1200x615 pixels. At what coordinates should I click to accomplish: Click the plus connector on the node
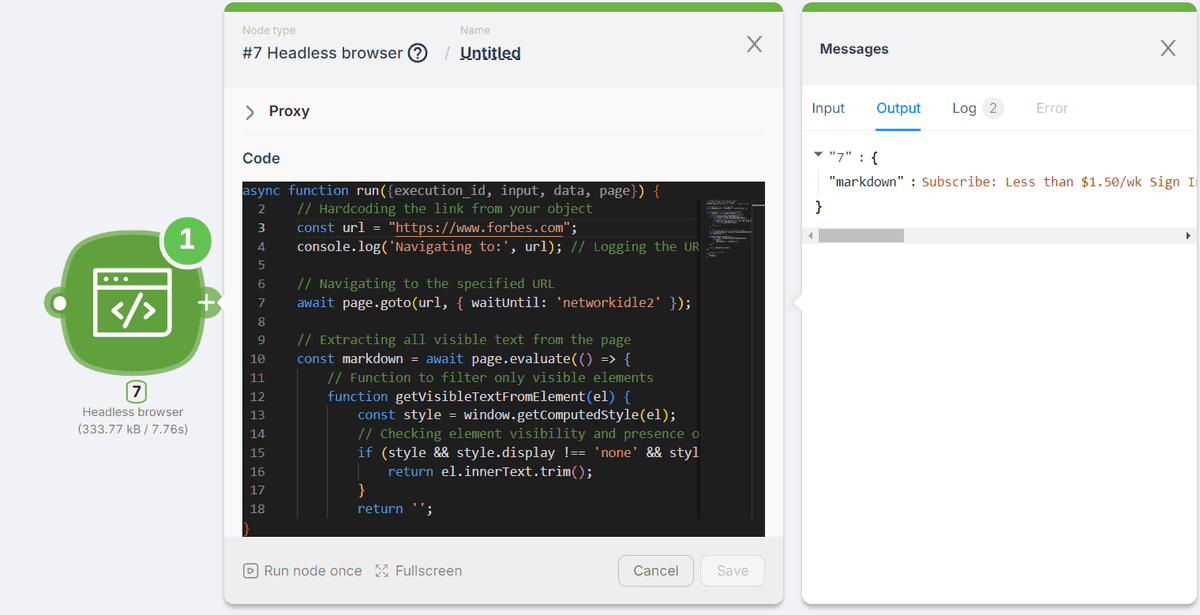pos(208,302)
